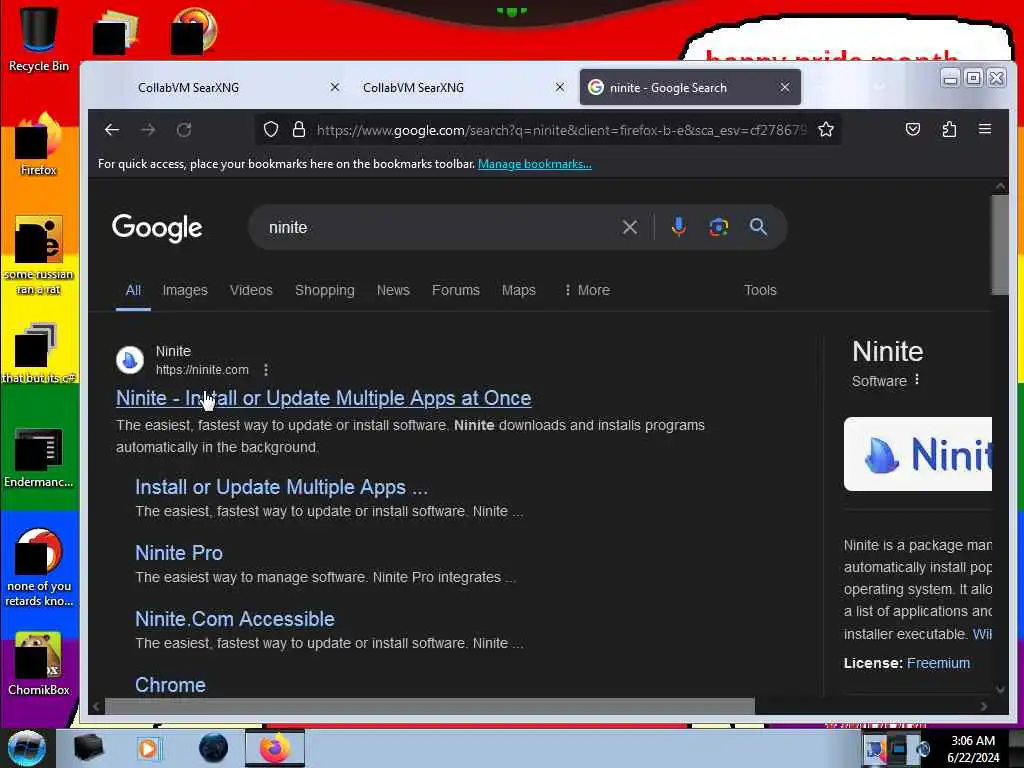Click the Firefox address bar URL

[562, 130]
